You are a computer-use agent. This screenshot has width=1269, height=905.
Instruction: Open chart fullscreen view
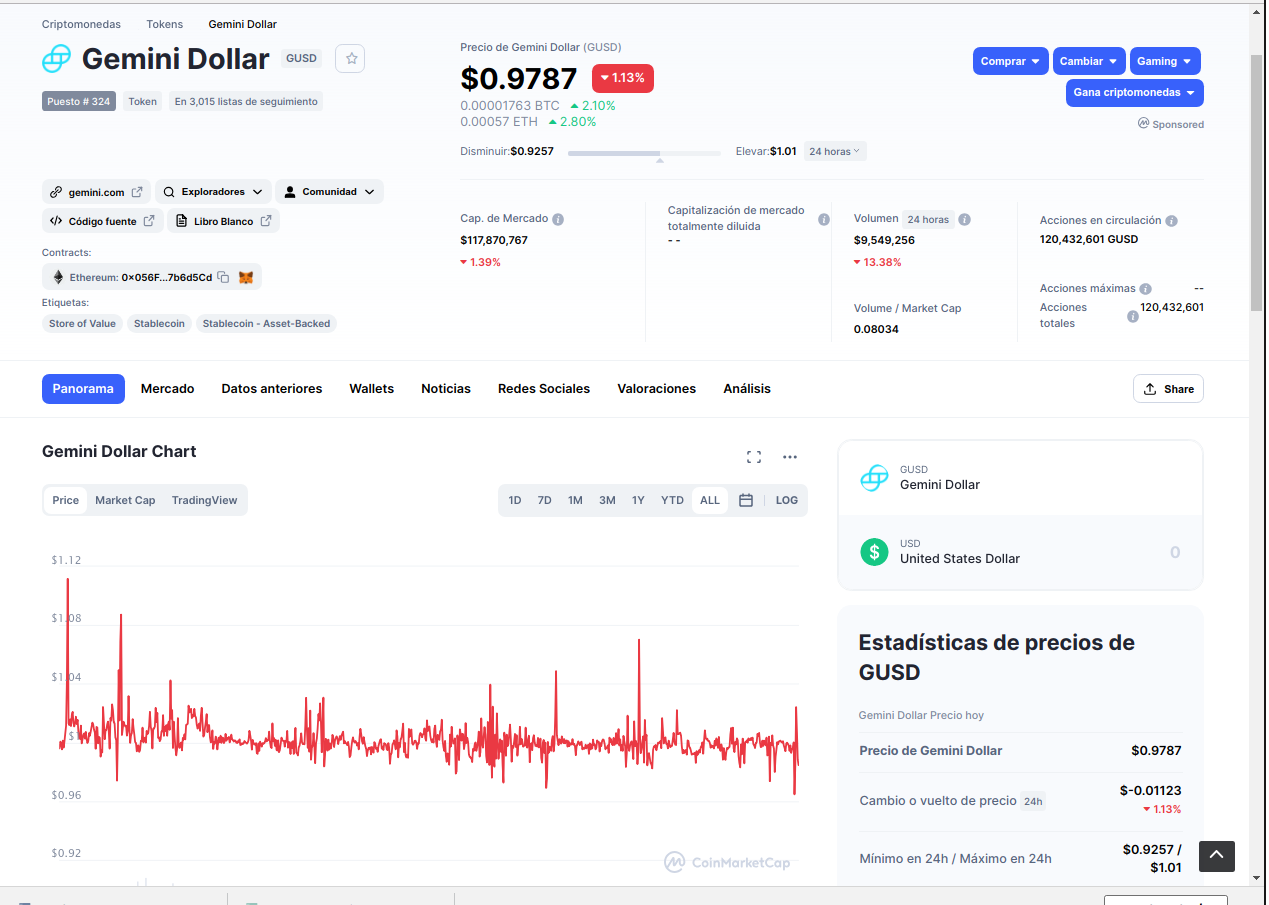[x=754, y=457]
